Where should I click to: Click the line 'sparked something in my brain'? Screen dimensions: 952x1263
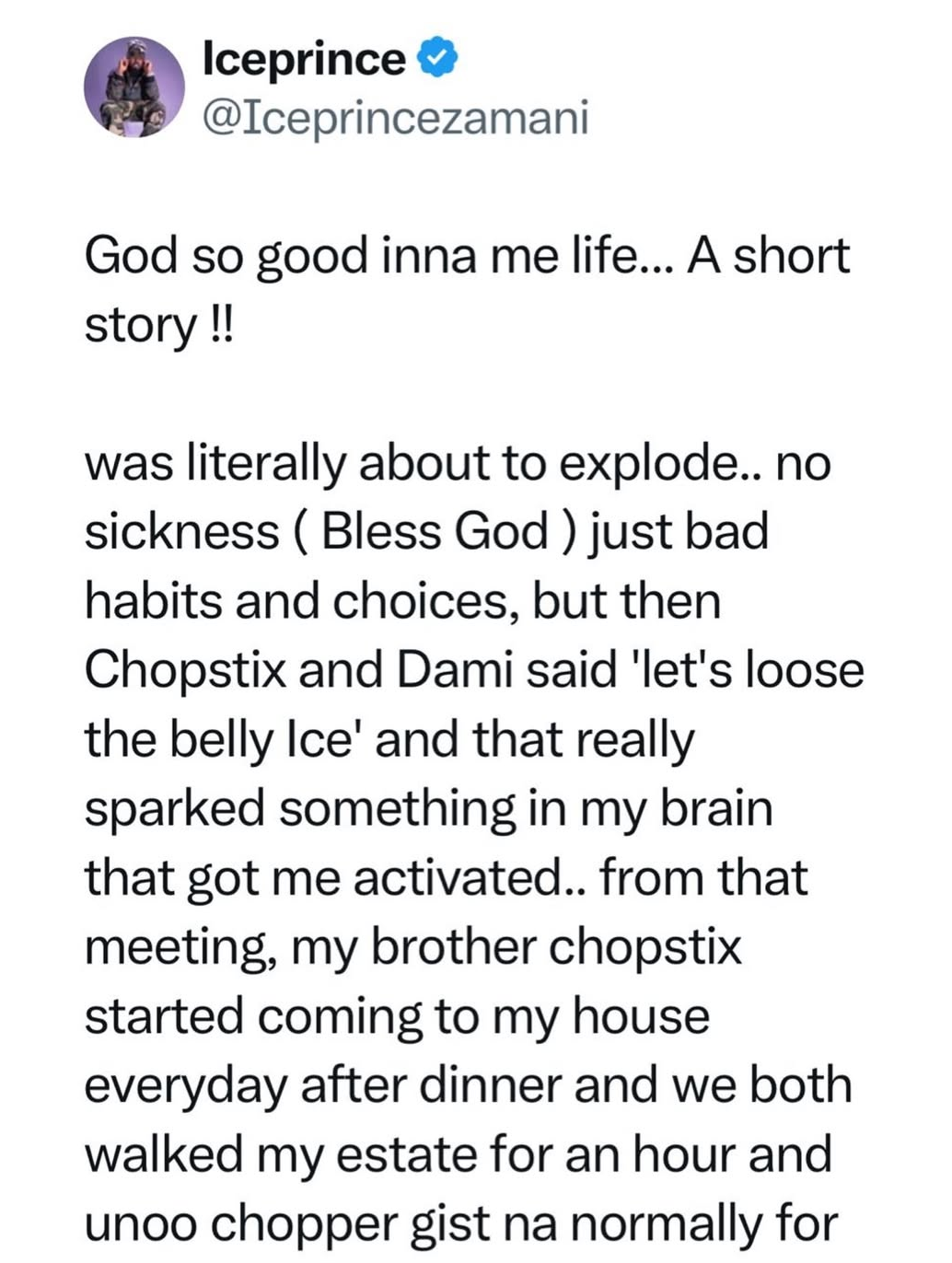[428, 808]
